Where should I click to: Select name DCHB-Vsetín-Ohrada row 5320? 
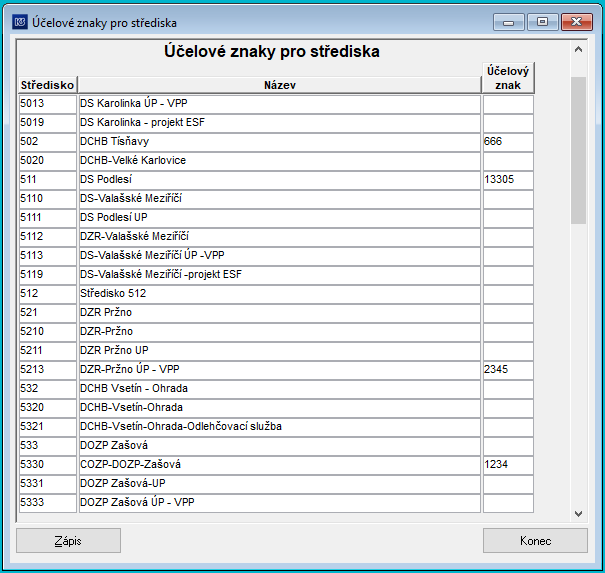280,407
